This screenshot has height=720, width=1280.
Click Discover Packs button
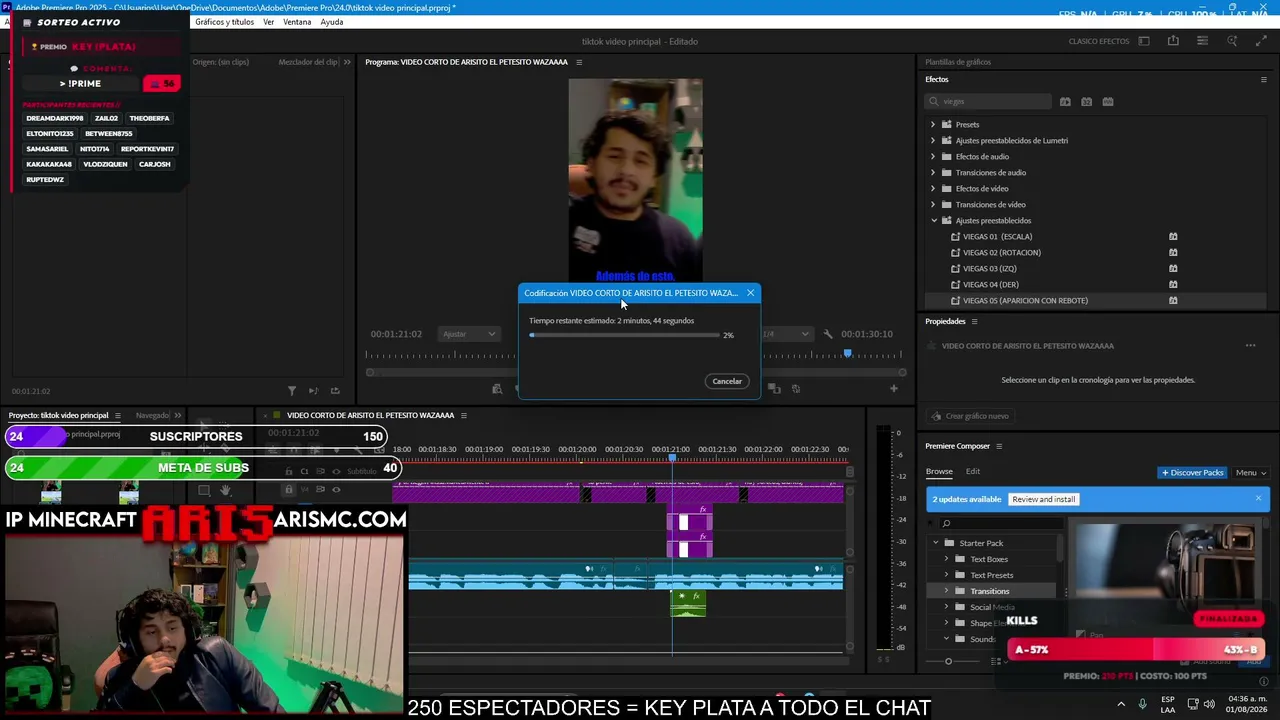[x=1192, y=473]
